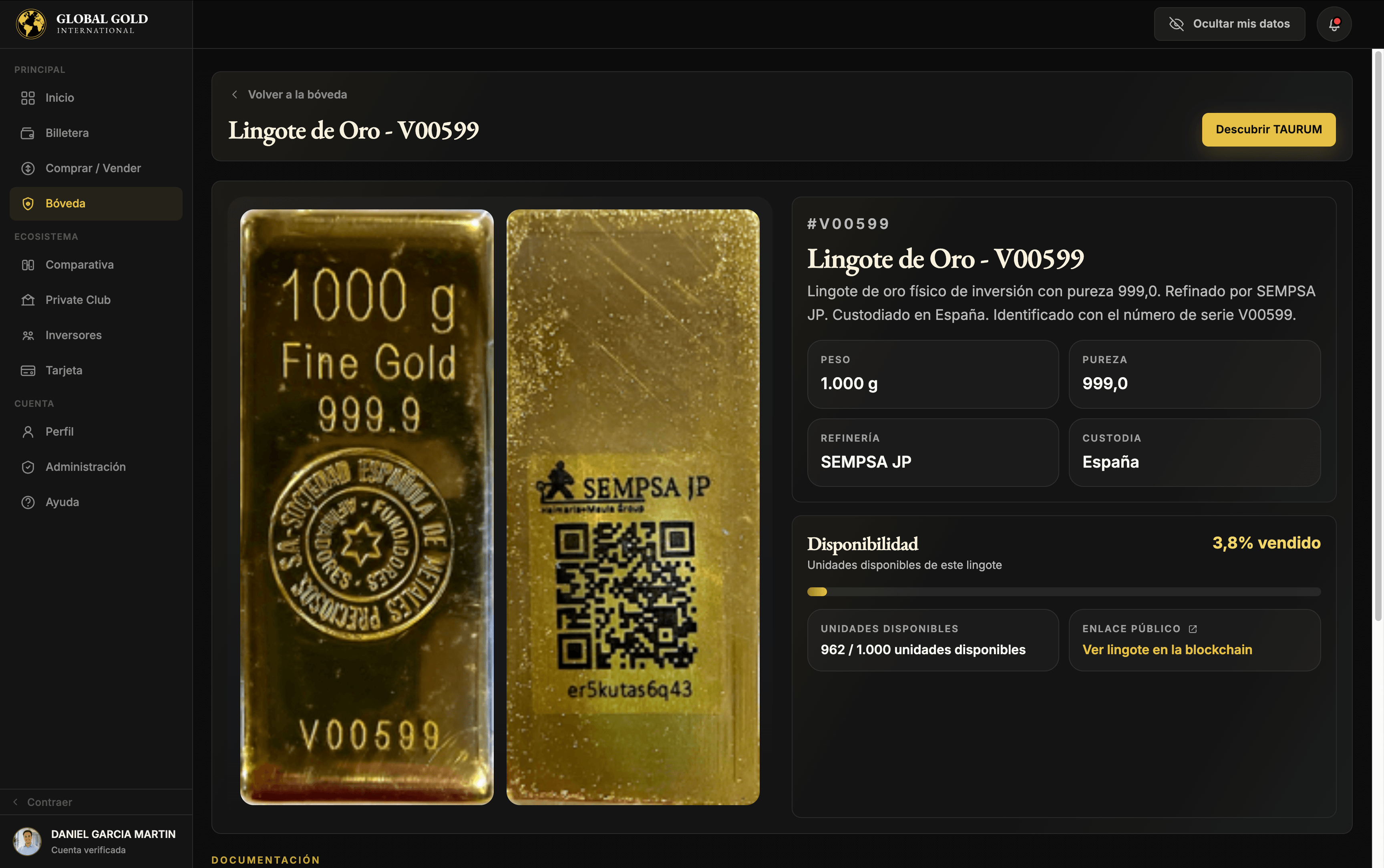The width and height of the screenshot is (1384, 868).
Task: Click the page vertical scrollbar
Action: pyautogui.click(x=1378, y=335)
